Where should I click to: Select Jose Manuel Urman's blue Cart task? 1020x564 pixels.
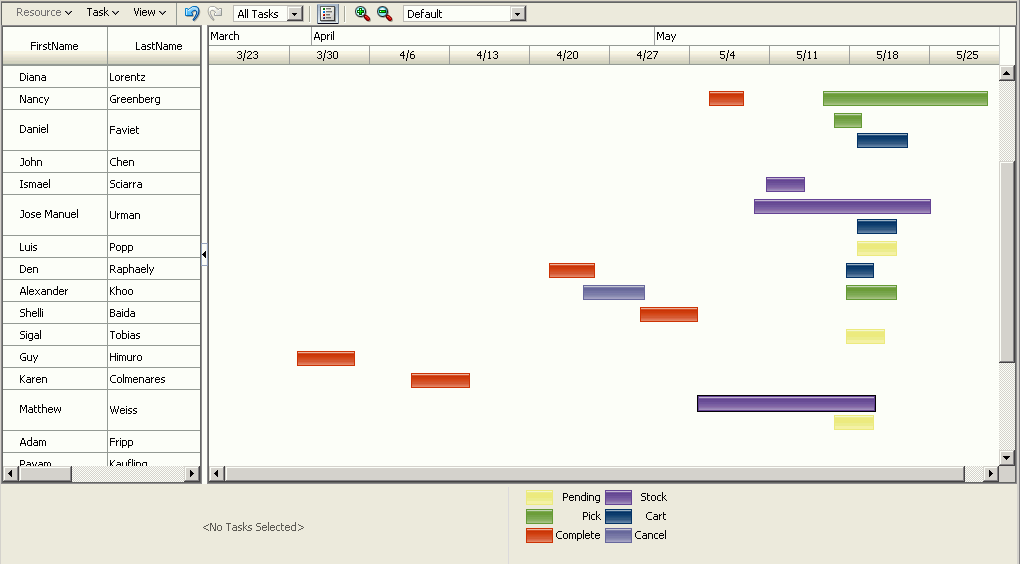point(877,226)
